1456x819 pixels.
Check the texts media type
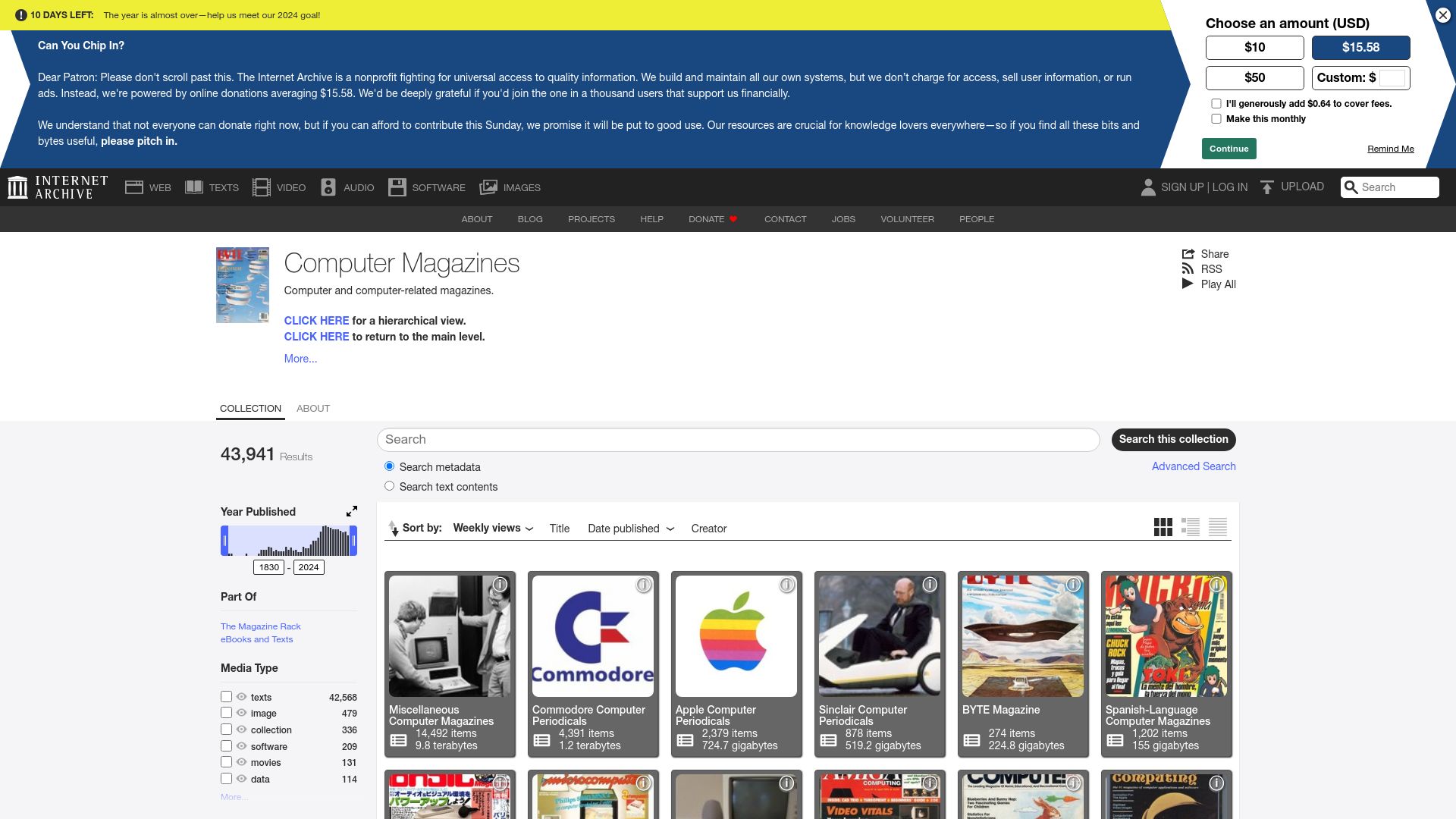pyautogui.click(x=226, y=696)
